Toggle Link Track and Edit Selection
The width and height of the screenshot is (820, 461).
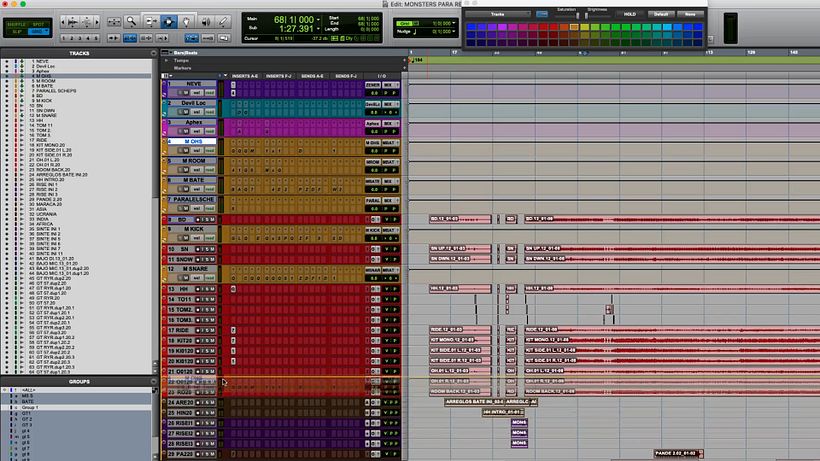coord(146,38)
